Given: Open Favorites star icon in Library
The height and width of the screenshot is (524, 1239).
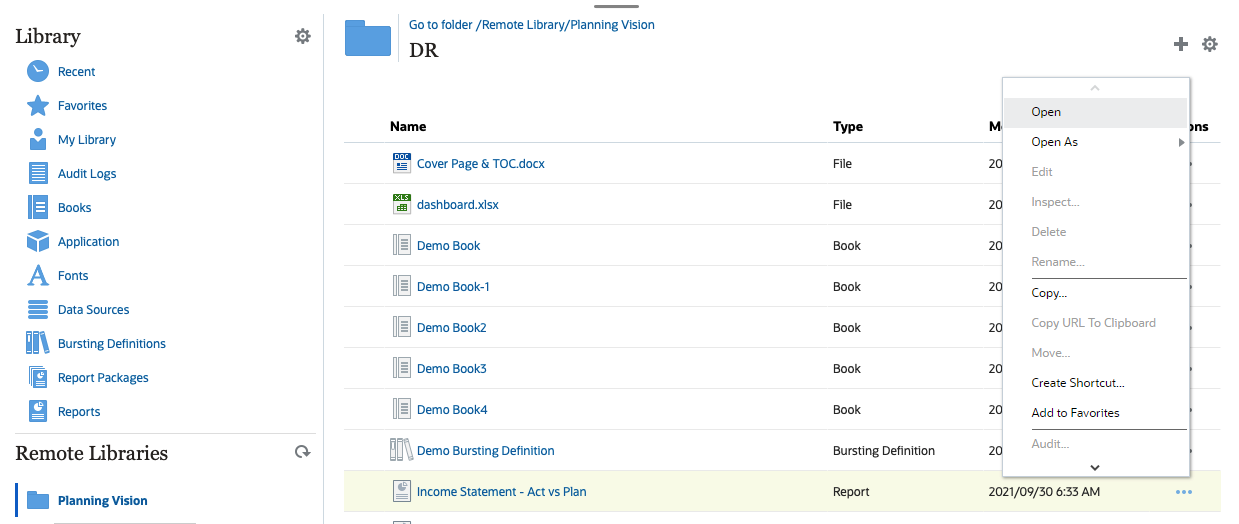Looking at the screenshot, I should coord(38,106).
